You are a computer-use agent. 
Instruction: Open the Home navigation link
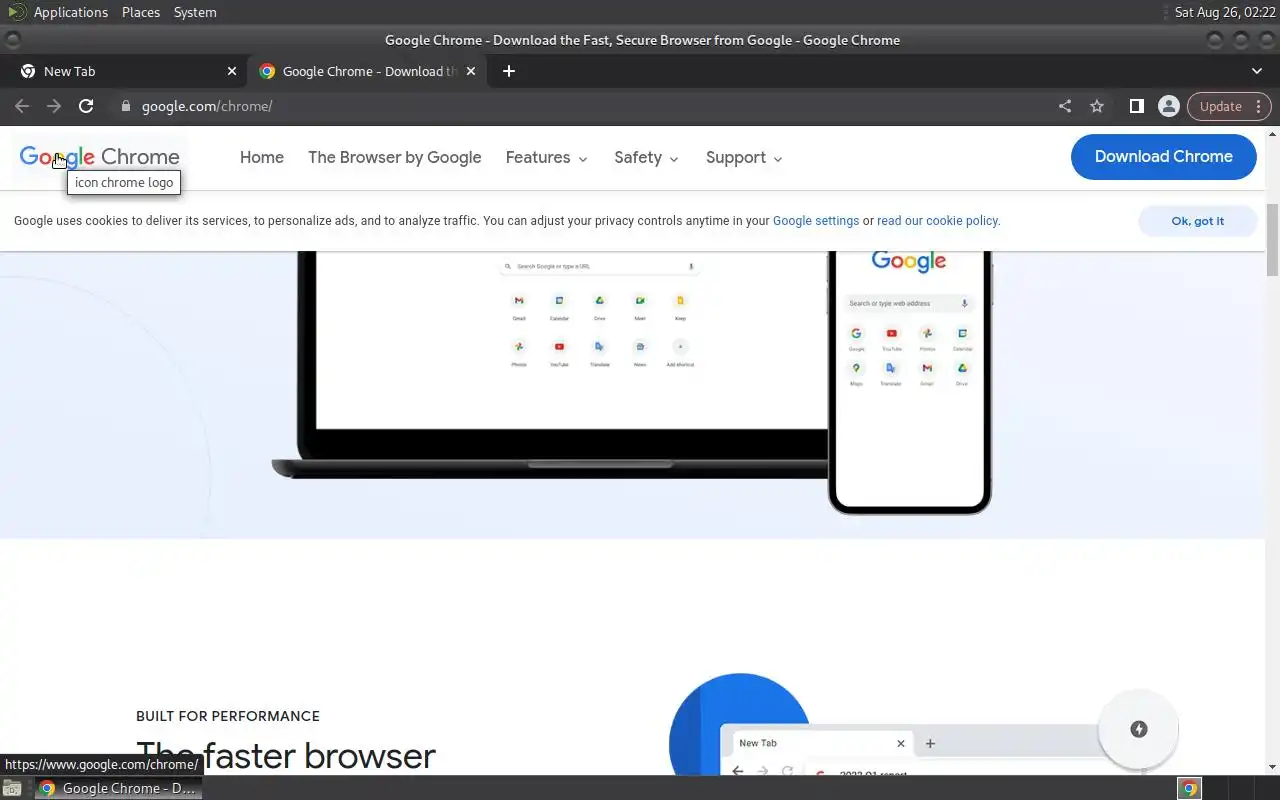(262, 157)
